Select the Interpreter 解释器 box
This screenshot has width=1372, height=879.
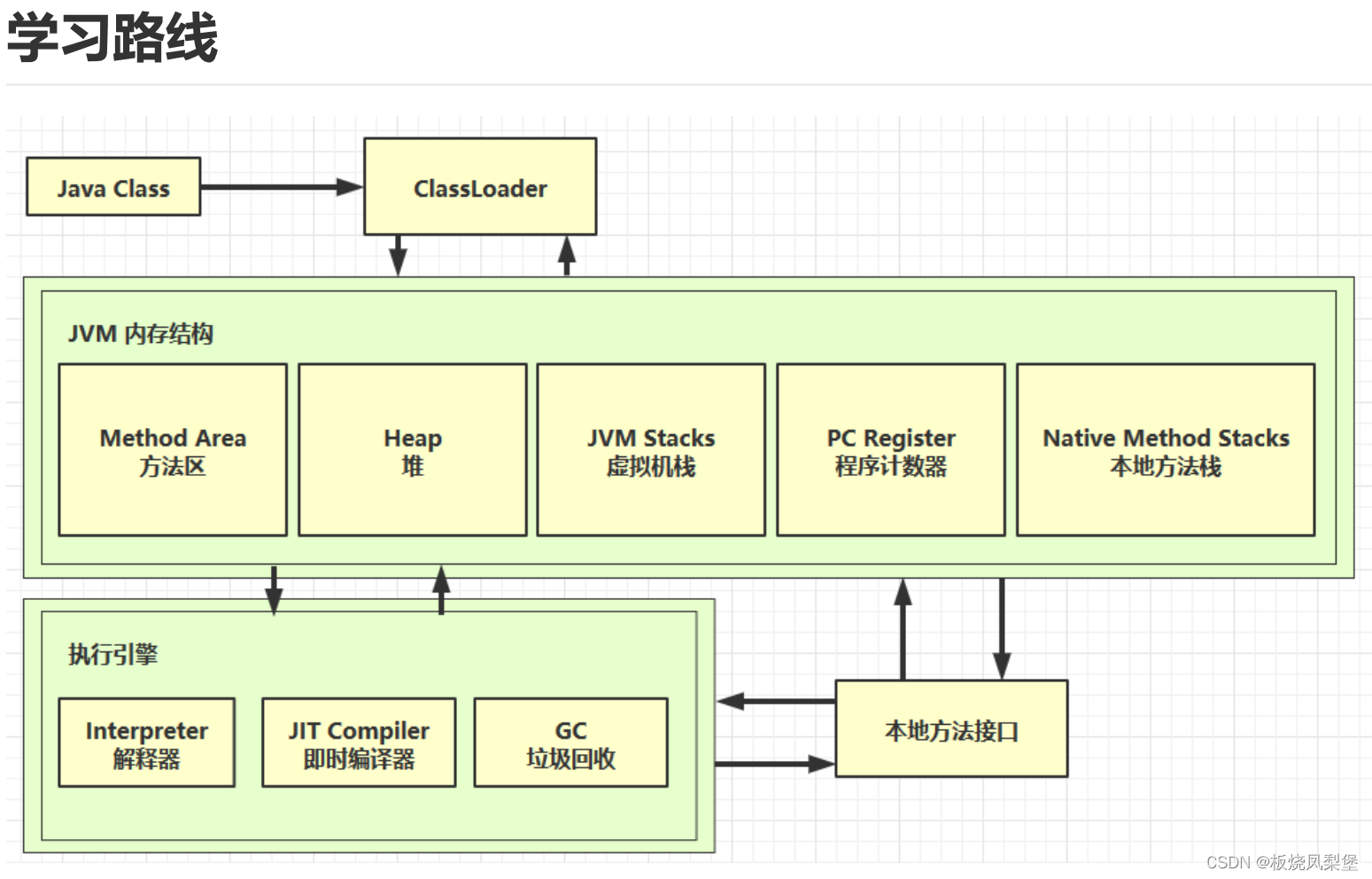tap(147, 743)
